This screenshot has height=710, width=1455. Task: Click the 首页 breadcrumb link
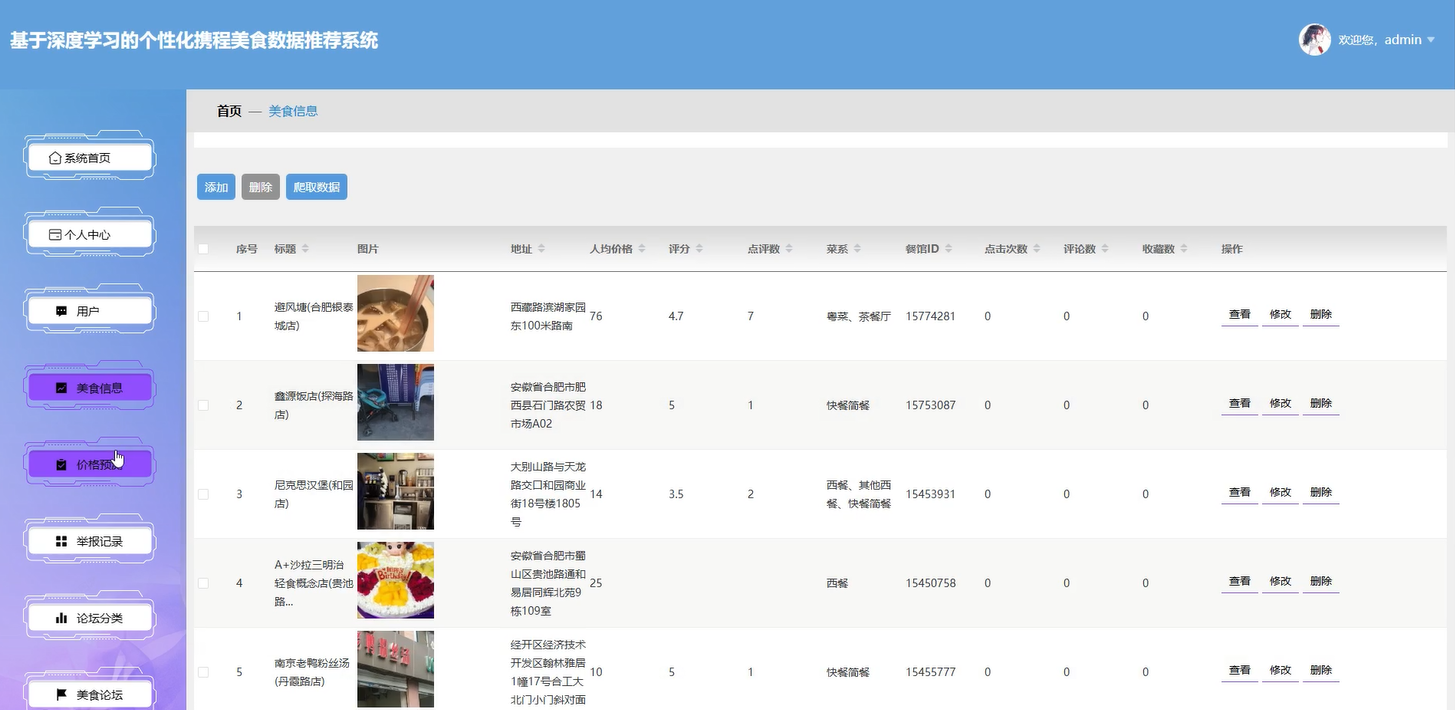229,111
